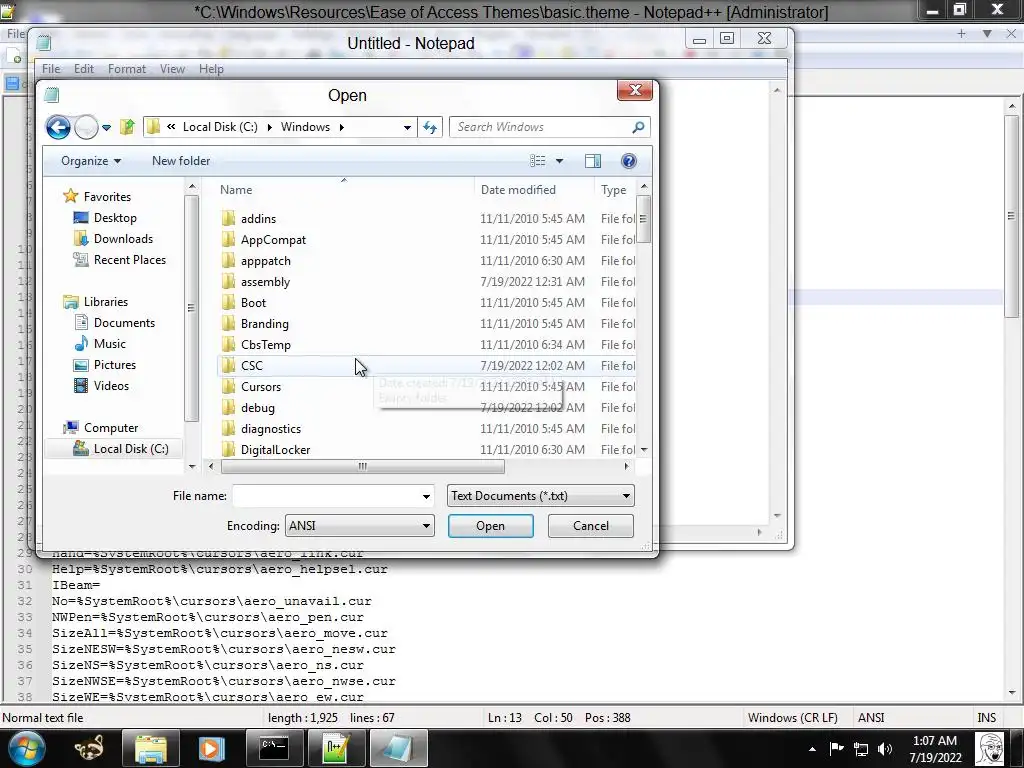Screen dimensions: 1024x768
Task: Expand the arrow after Windows in address path
Action: click(x=342, y=127)
